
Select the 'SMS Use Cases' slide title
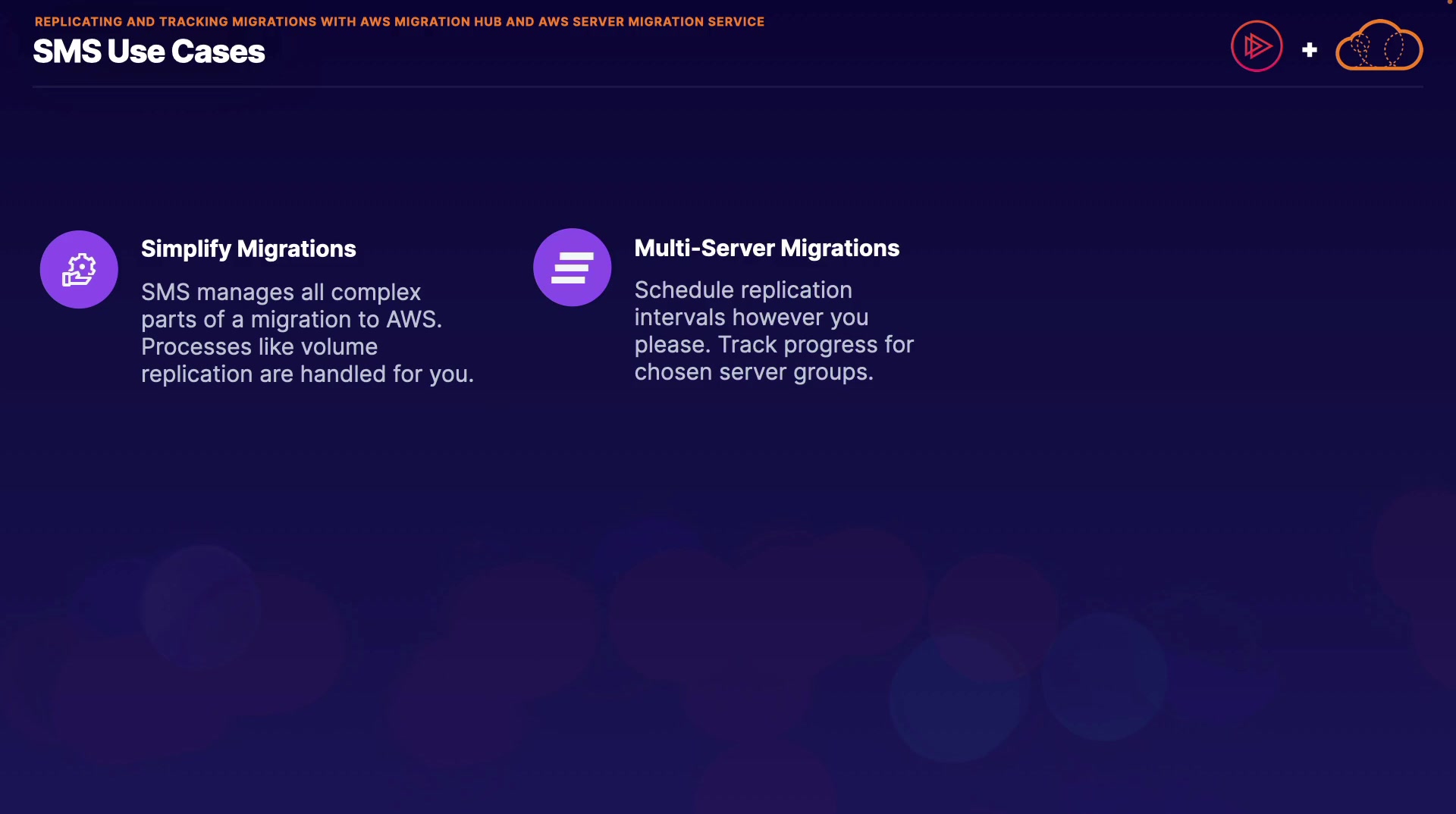pyautogui.click(x=149, y=52)
